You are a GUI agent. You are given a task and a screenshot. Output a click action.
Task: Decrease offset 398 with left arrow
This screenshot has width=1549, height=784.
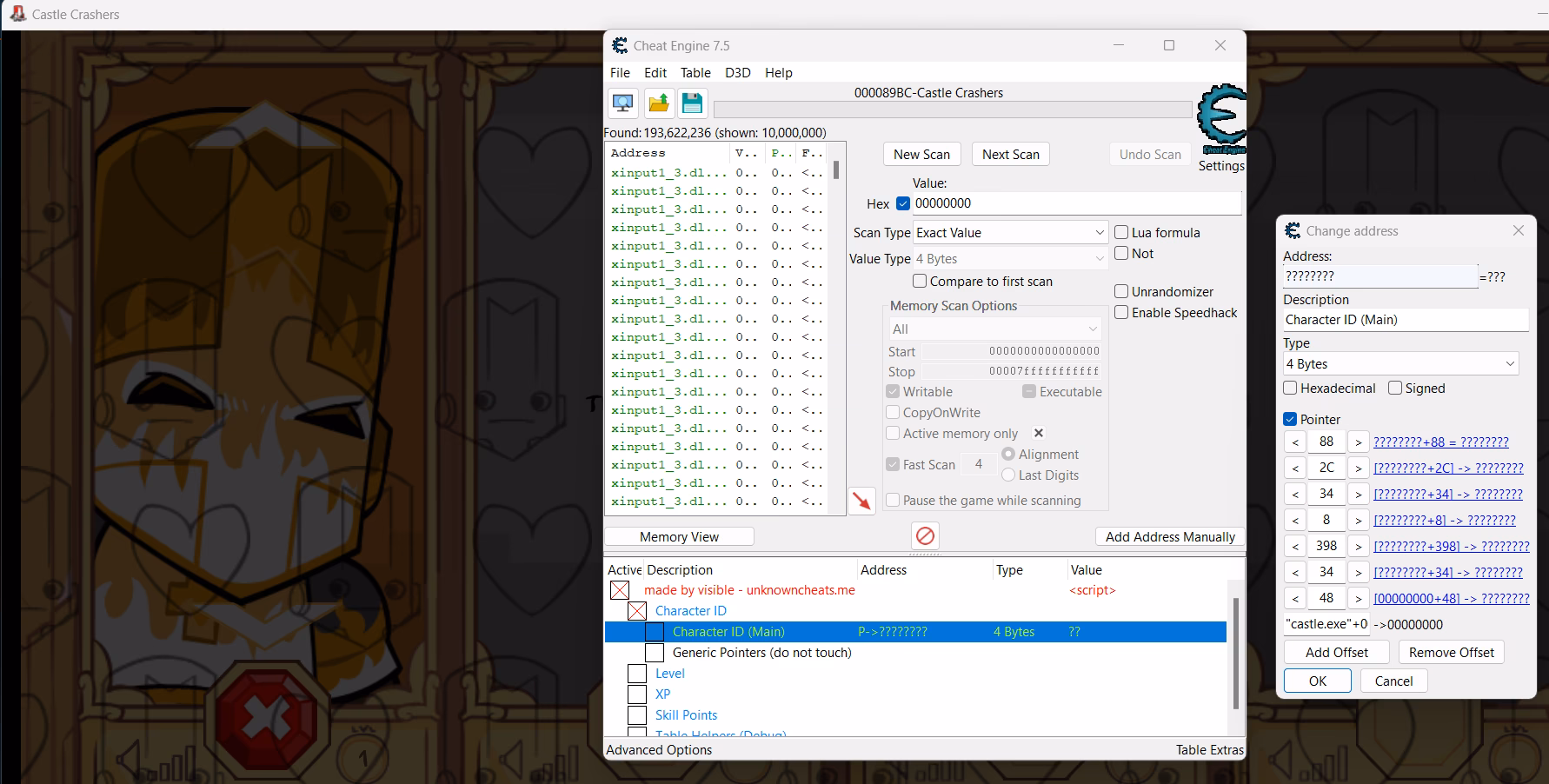(x=1295, y=546)
